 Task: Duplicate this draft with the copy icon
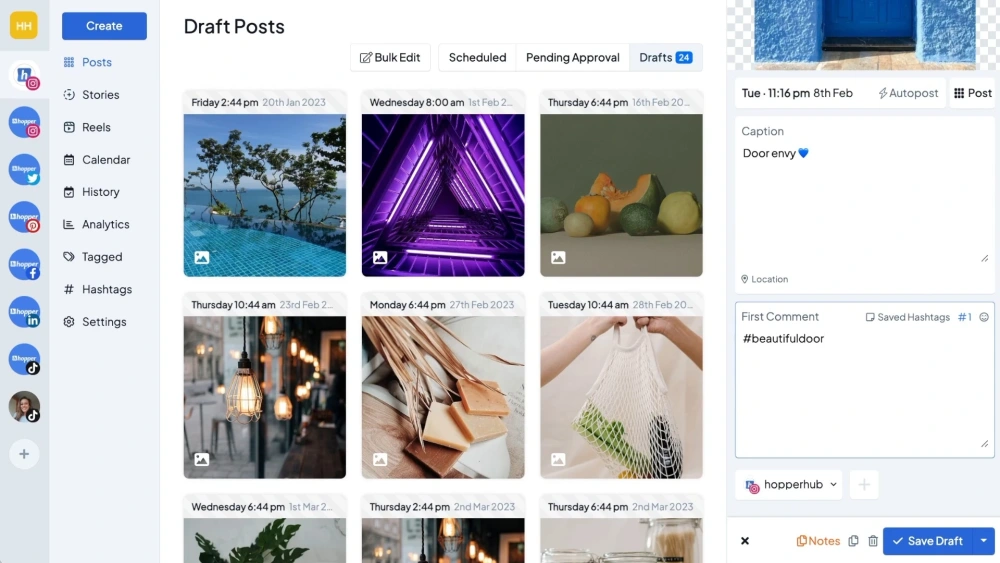click(853, 541)
